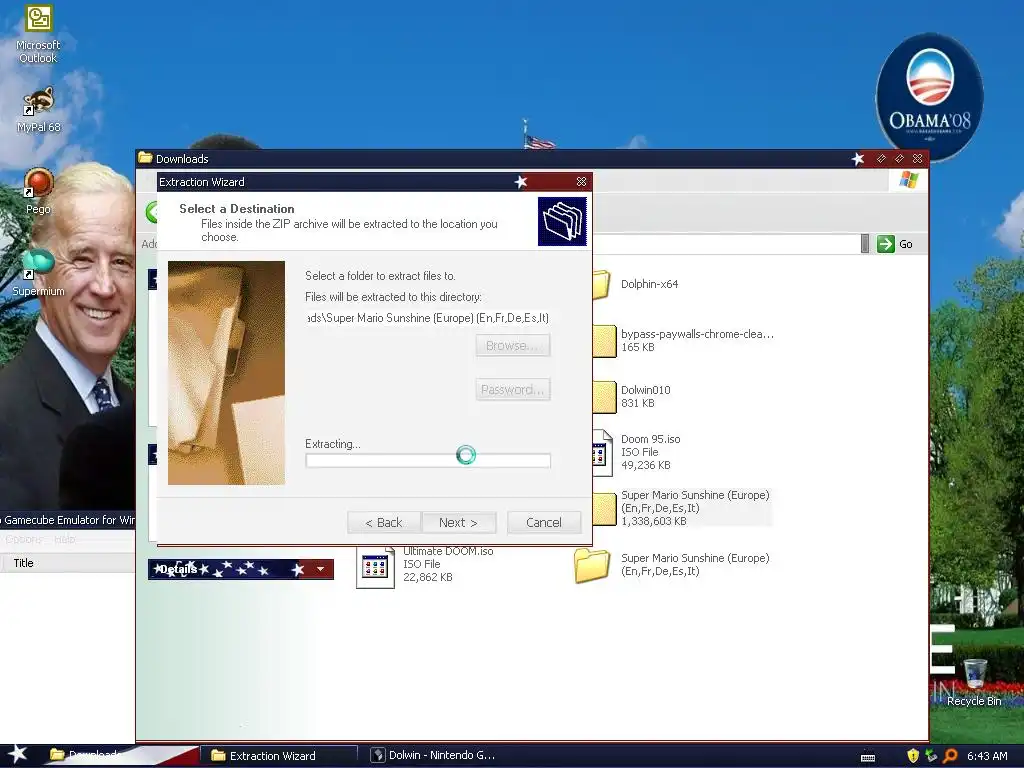
Task: Open Microsoft Outlook desktop icon
Action: click(x=38, y=34)
